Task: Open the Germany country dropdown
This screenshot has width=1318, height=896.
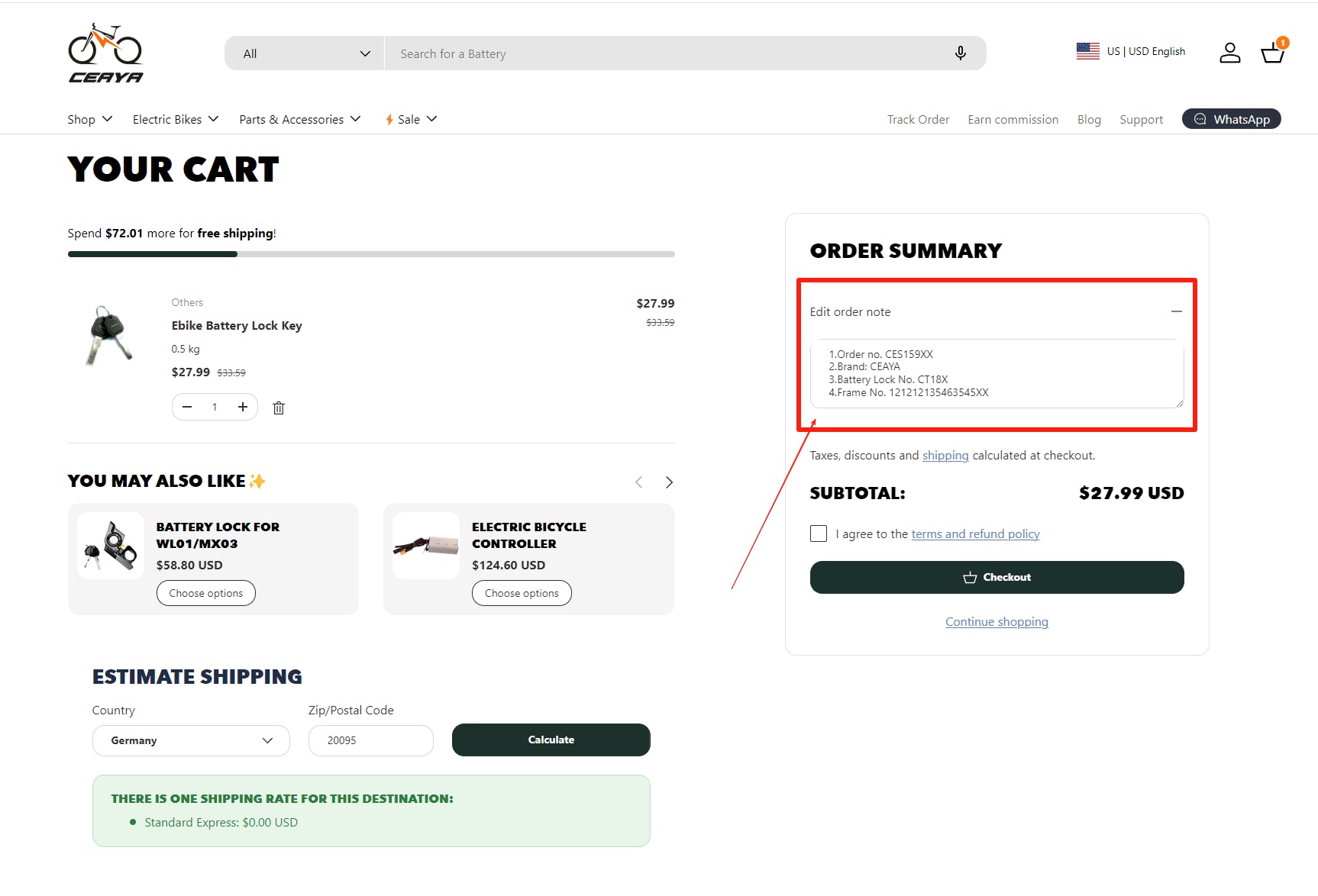Action: [191, 740]
